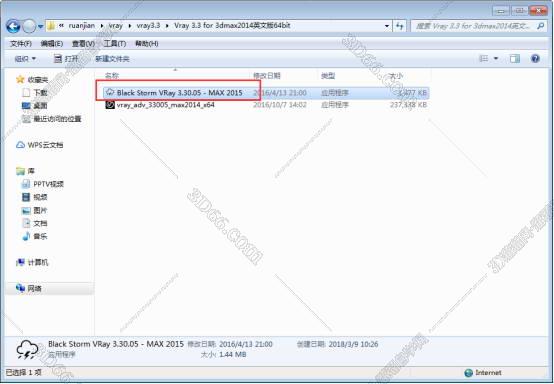
Task: Open 图片 library in navigation pane
Action: coord(40,211)
